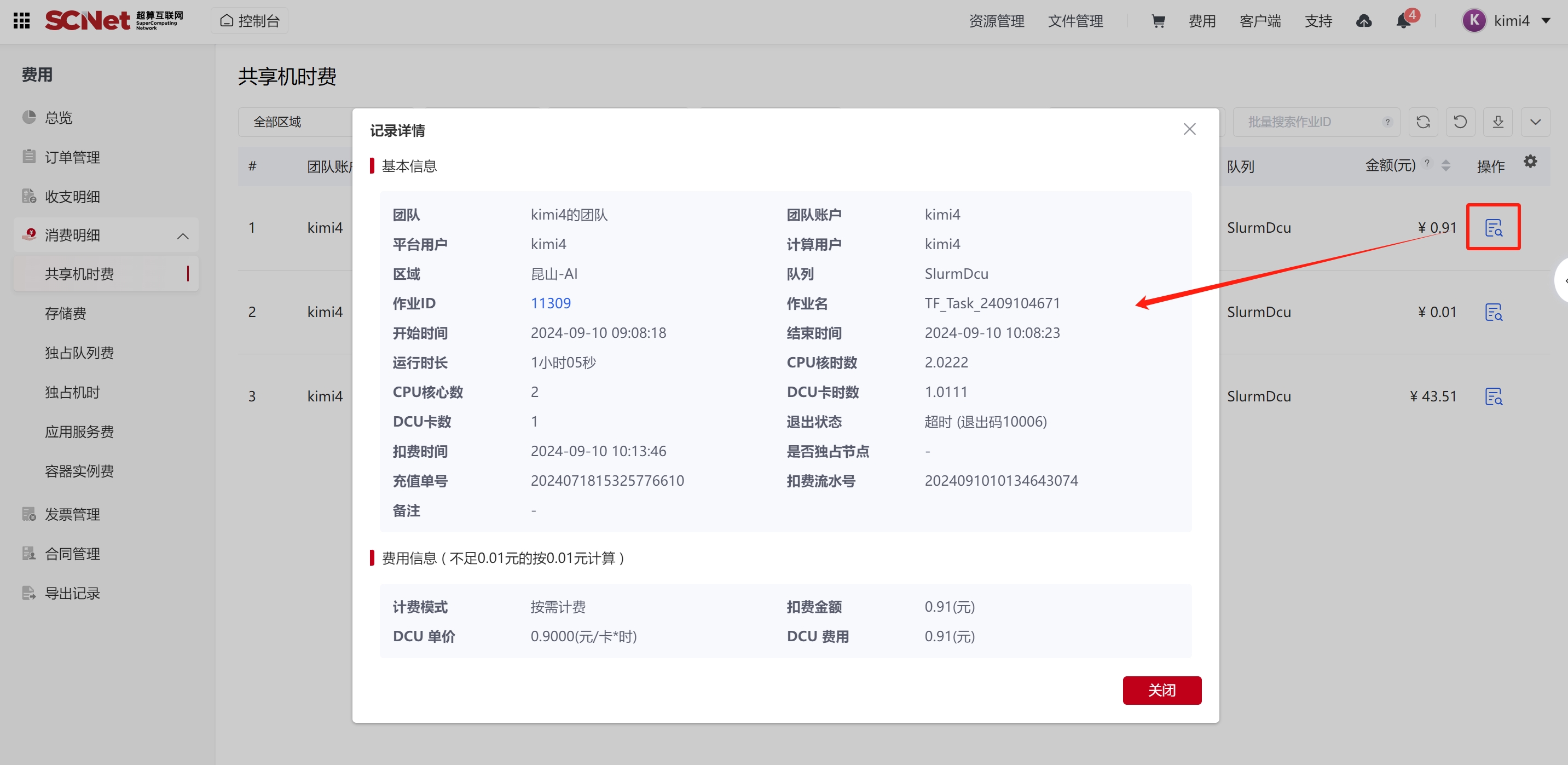Click the refresh icon in the toolbar
The height and width of the screenshot is (765, 1568).
click(x=1422, y=122)
